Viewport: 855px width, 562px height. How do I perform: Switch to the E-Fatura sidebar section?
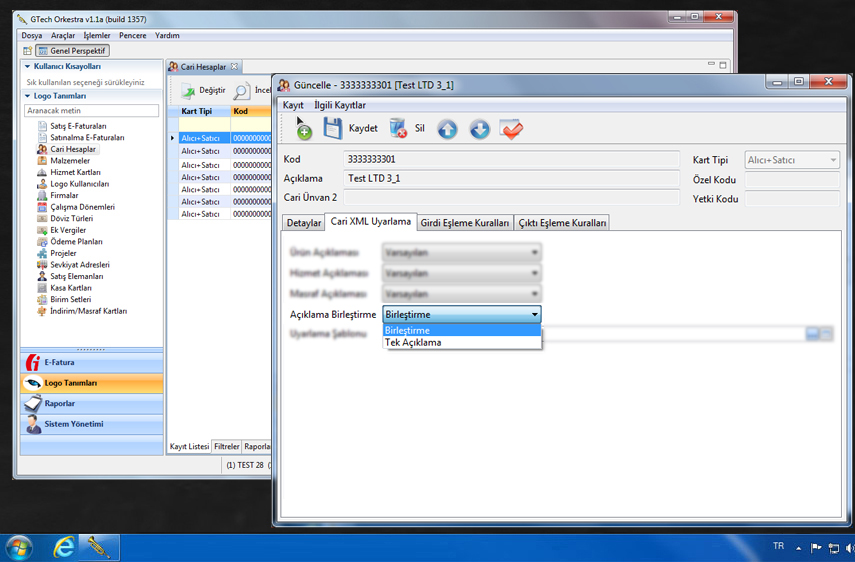point(92,362)
